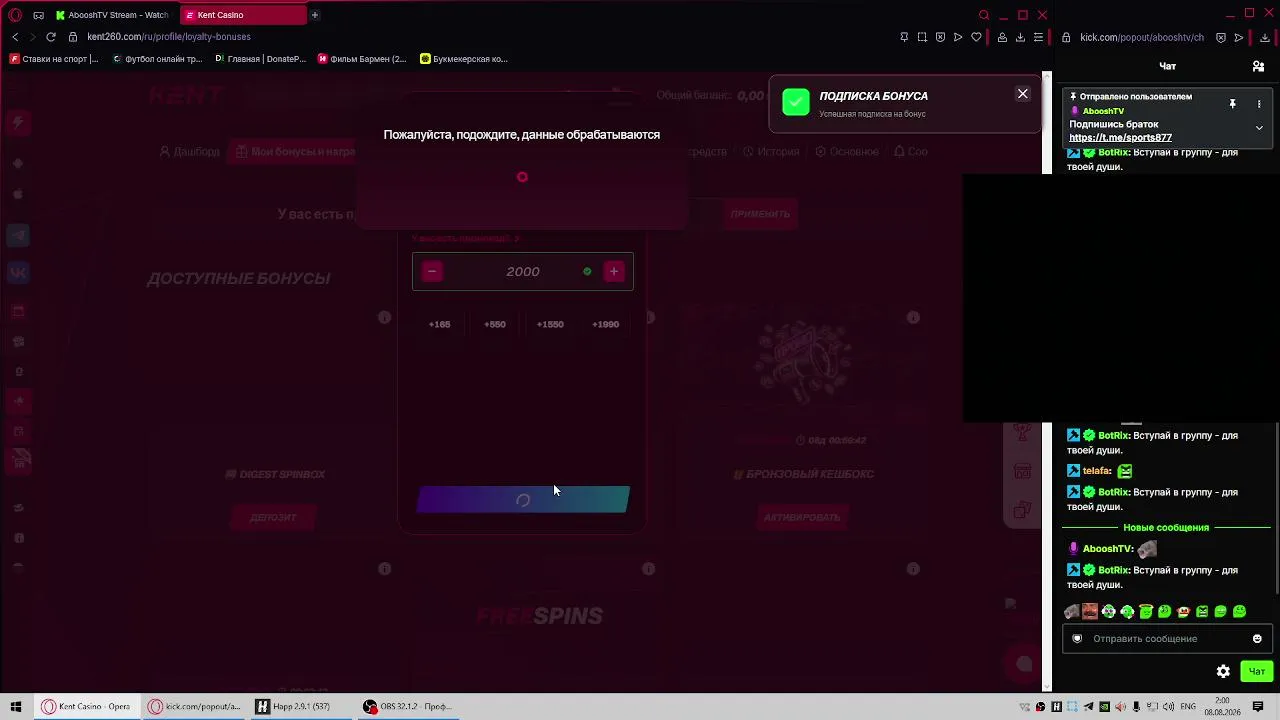The height and width of the screenshot is (720, 1280).
Task: Click the GX Corner gamepad icon
Action: click(38, 15)
